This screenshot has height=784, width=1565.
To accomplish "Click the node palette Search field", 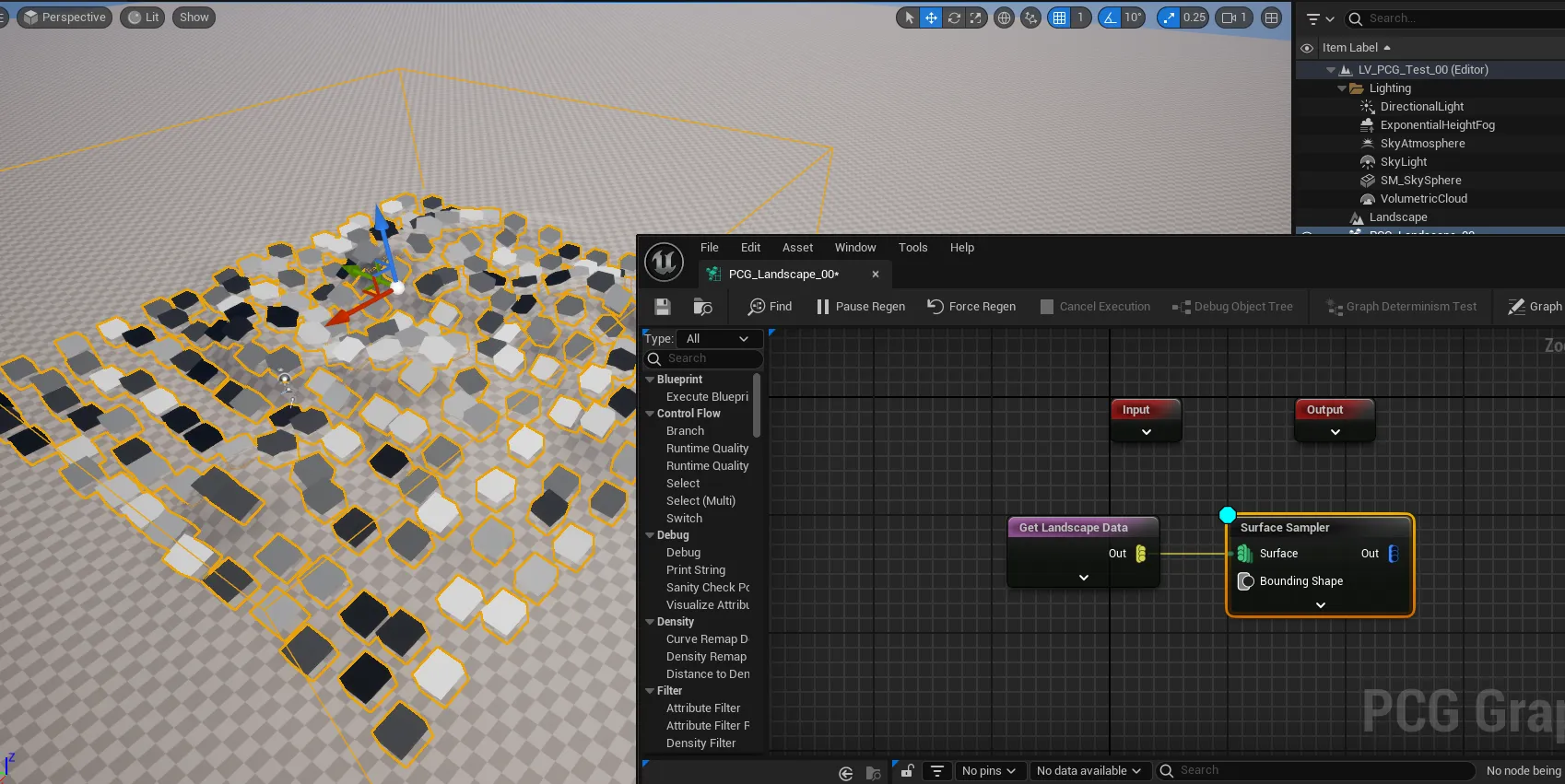I will [x=704, y=358].
